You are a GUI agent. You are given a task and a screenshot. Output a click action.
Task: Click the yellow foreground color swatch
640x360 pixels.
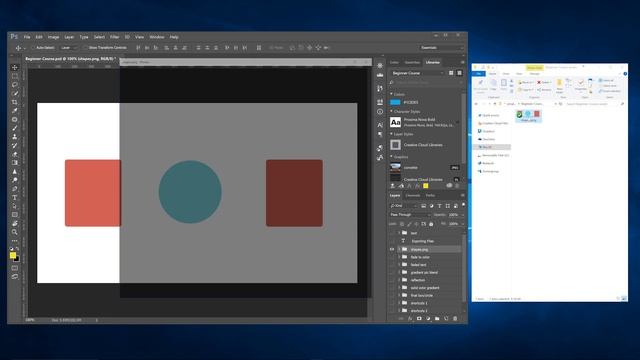coord(13,256)
